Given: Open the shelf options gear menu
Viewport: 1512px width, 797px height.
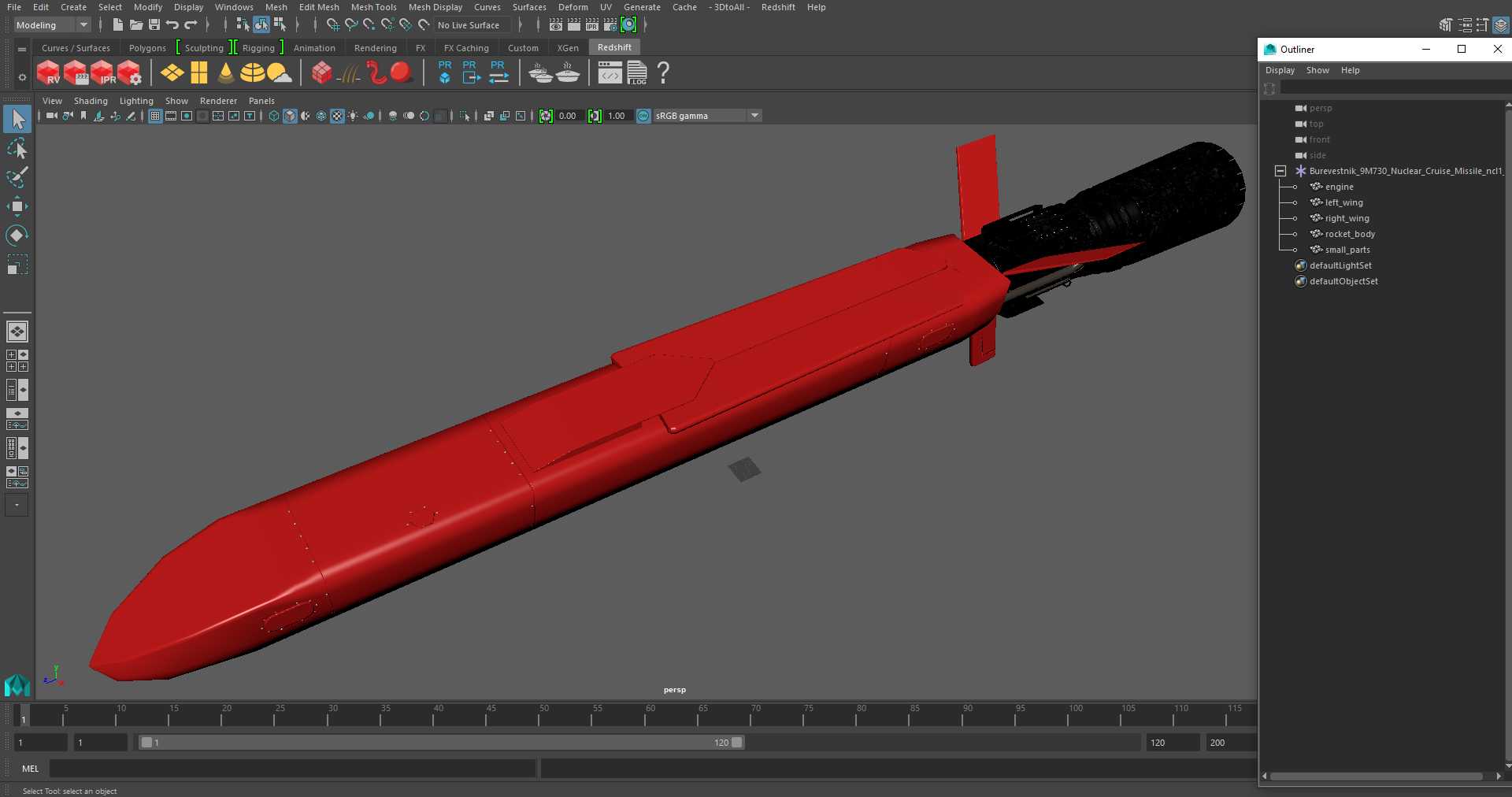Looking at the screenshot, I should tap(22, 77).
